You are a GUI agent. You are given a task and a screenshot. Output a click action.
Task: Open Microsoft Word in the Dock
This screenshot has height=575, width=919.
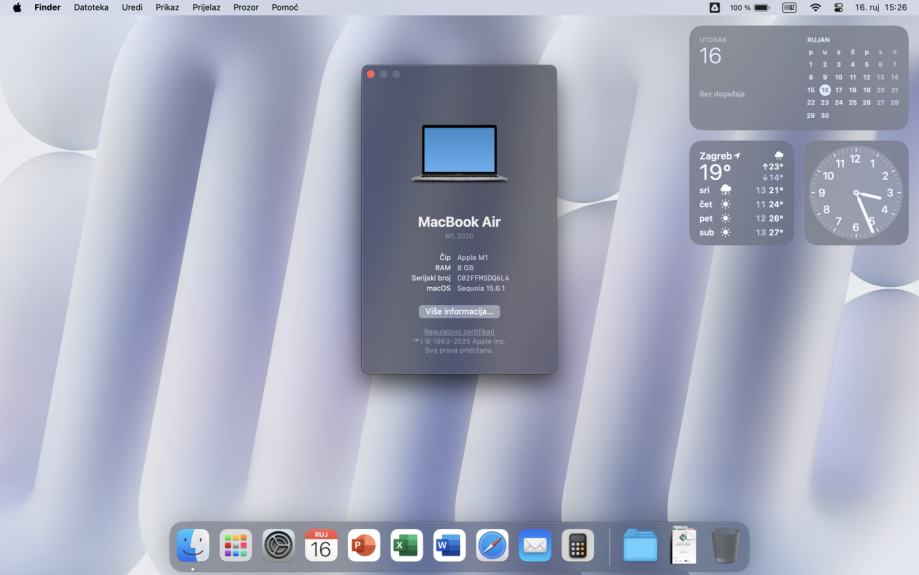[x=449, y=545]
